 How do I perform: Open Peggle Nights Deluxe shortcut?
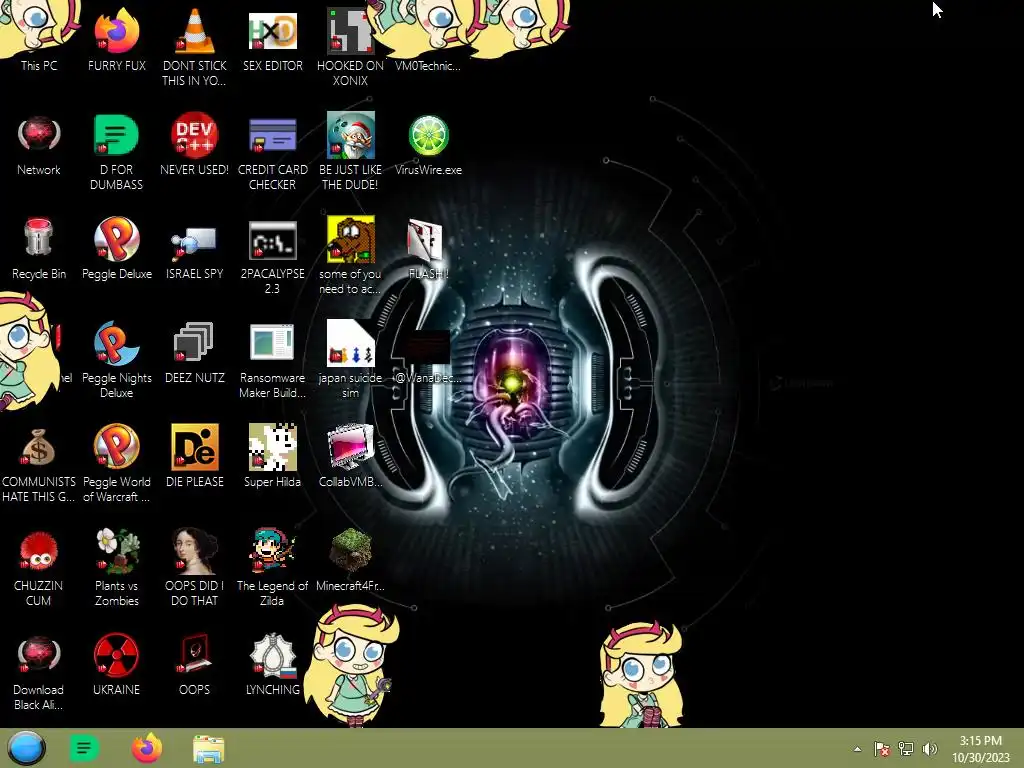(x=116, y=343)
